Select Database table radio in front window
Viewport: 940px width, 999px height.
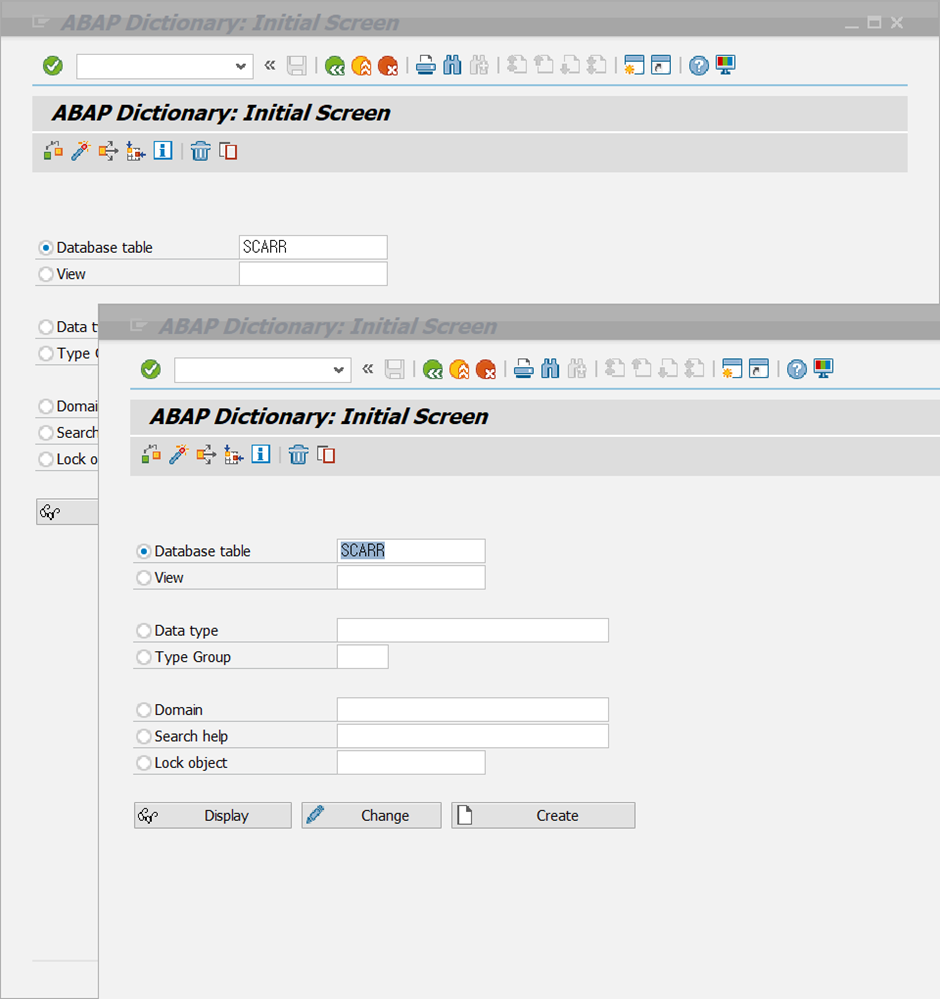point(144,551)
